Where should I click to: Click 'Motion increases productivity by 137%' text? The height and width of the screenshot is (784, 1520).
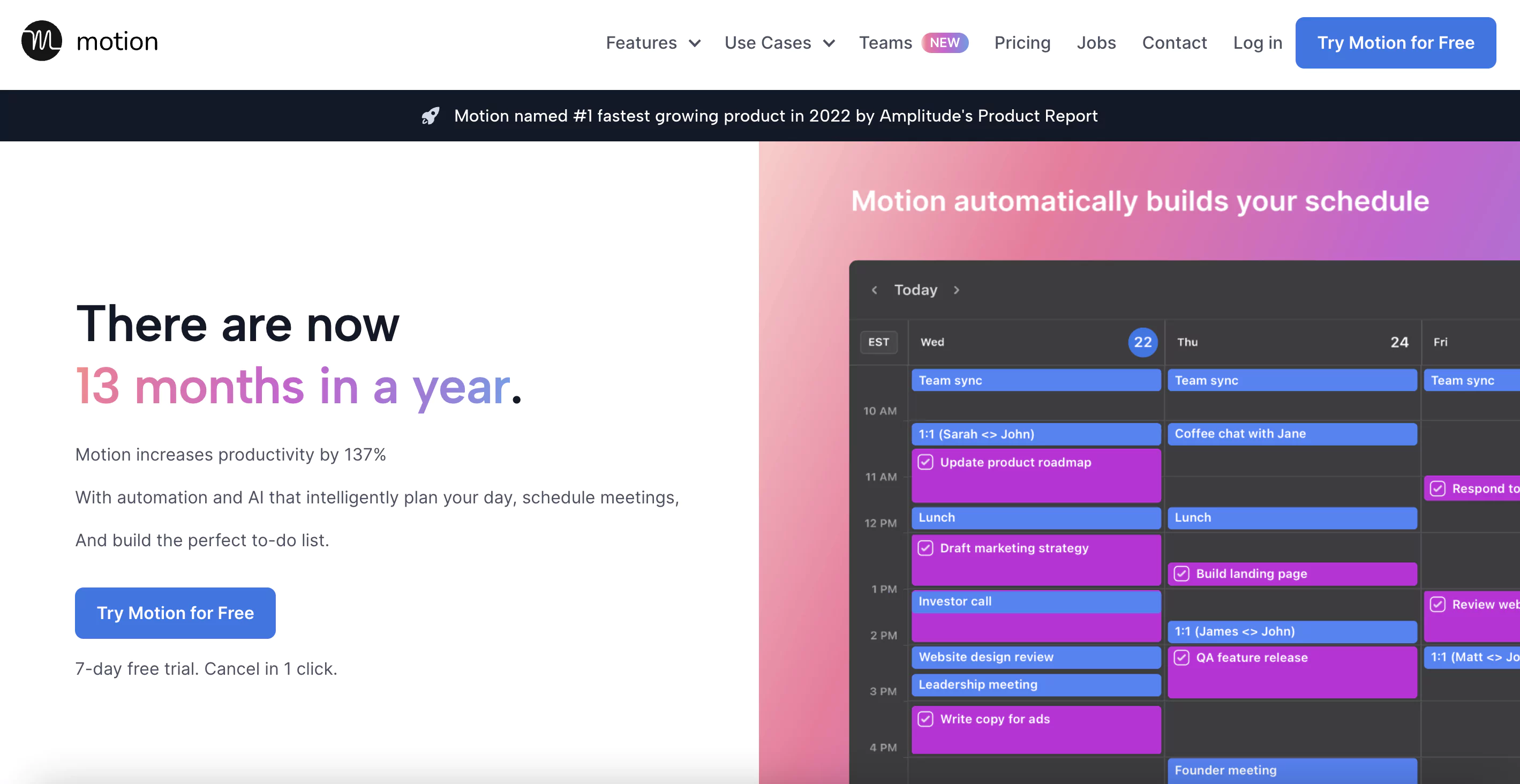tap(231, 454)
